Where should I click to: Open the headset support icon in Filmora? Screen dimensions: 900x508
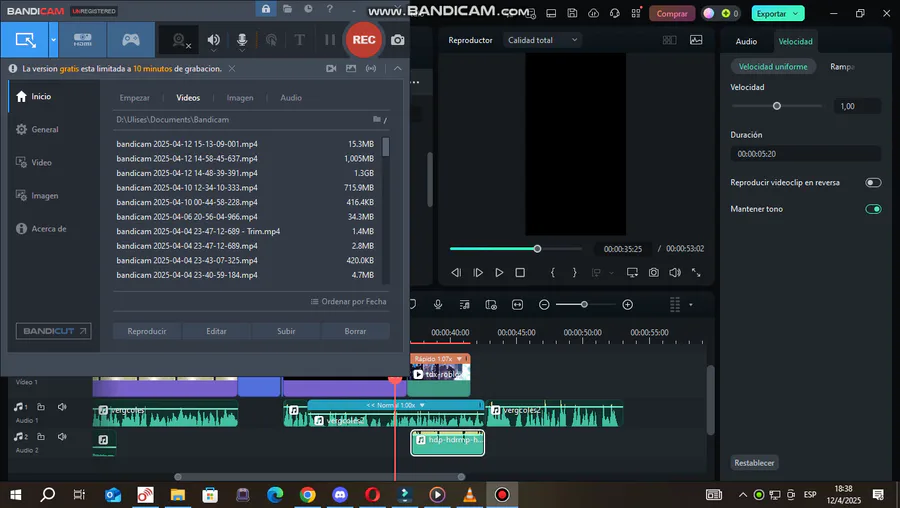(x=615, y=13)
